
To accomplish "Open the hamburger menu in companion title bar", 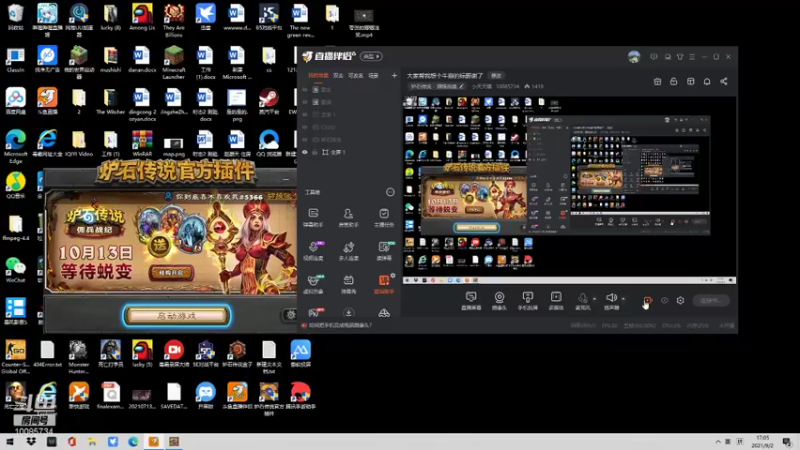I will 692,57.
